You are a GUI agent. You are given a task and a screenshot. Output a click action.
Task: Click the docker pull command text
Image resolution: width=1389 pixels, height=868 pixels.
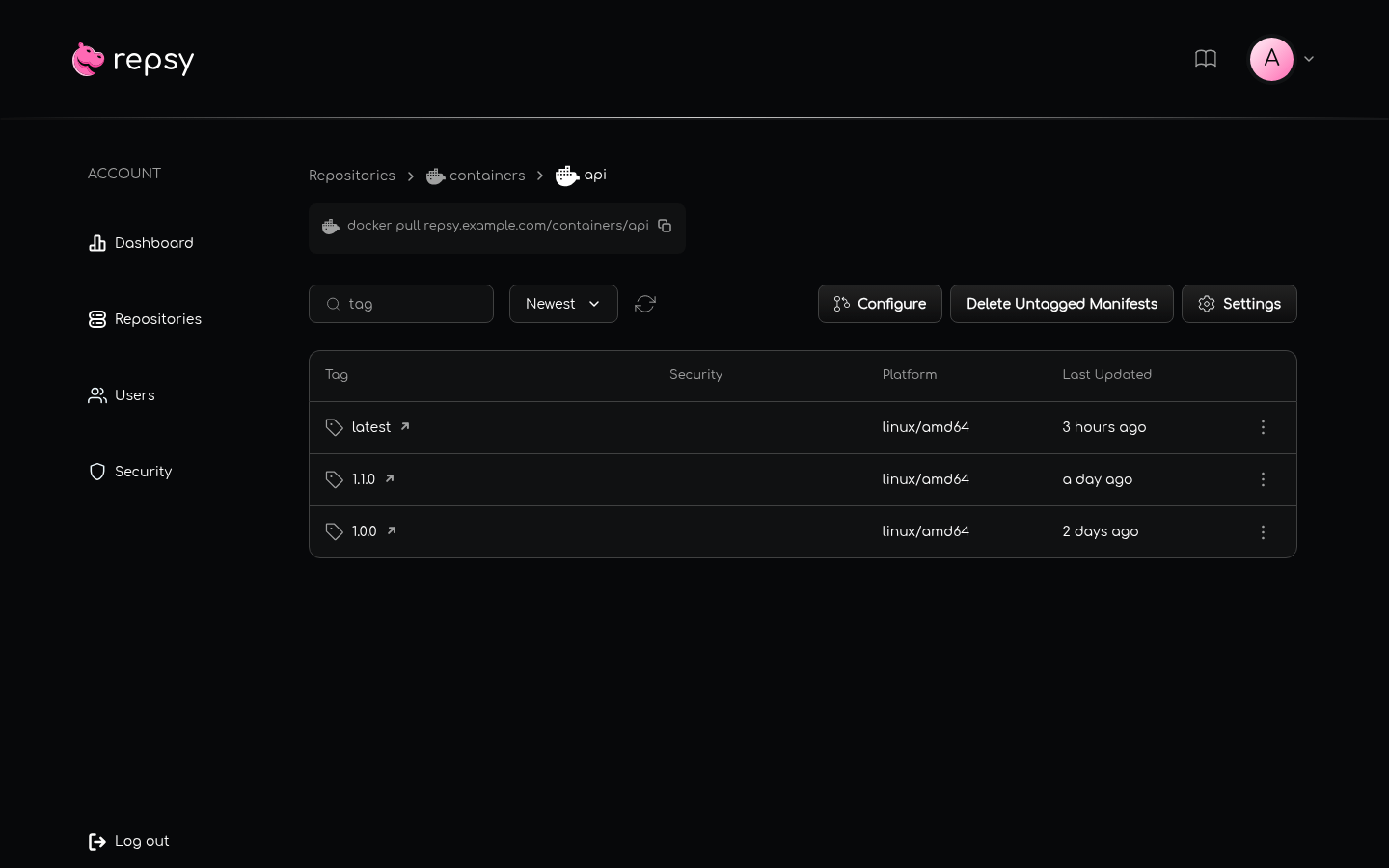(498, 226)
